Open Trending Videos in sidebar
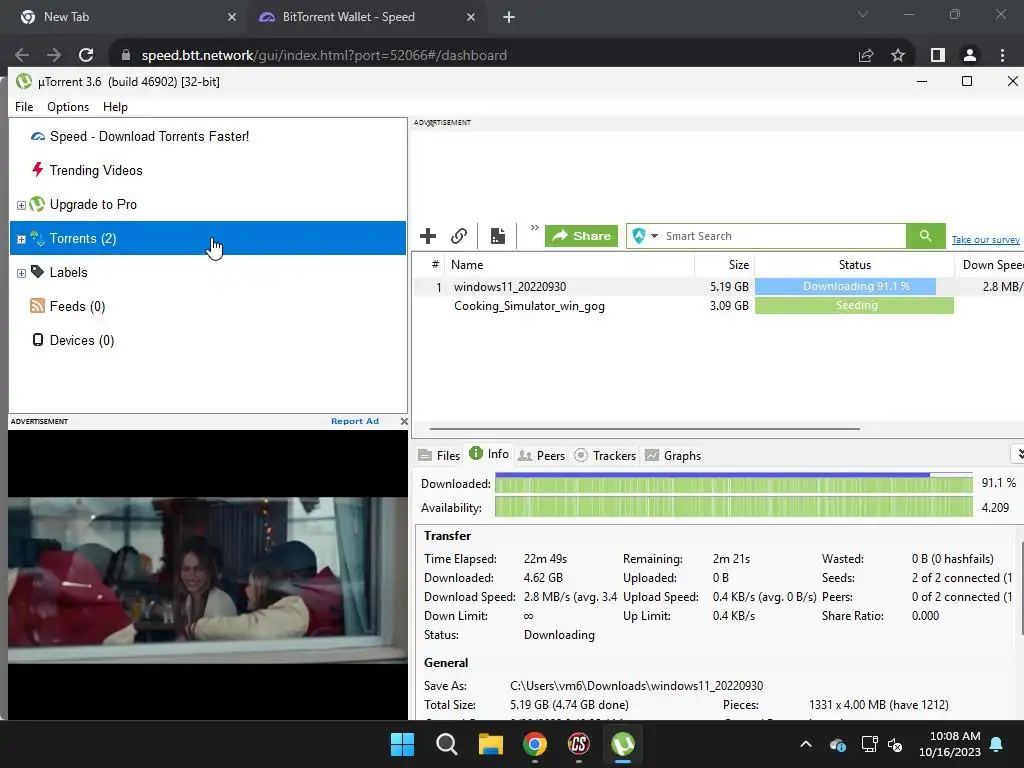Screen dimensions: 1024x768 click(x=95, y=170)
